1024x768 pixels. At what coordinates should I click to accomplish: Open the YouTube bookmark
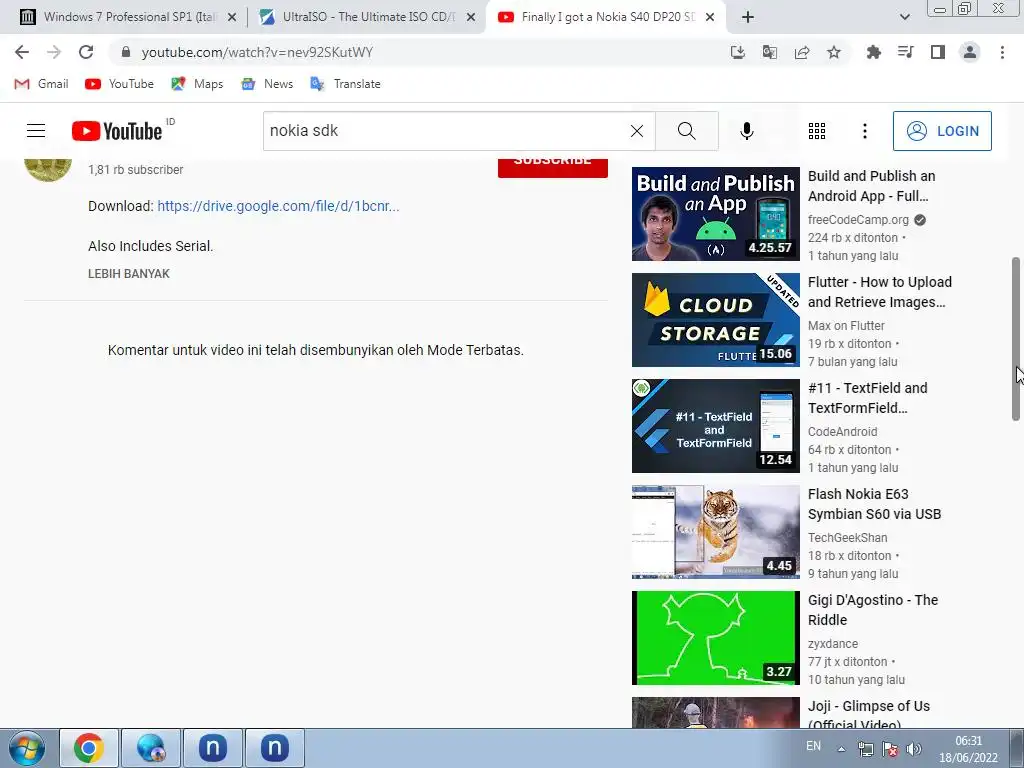click(120, 84)
